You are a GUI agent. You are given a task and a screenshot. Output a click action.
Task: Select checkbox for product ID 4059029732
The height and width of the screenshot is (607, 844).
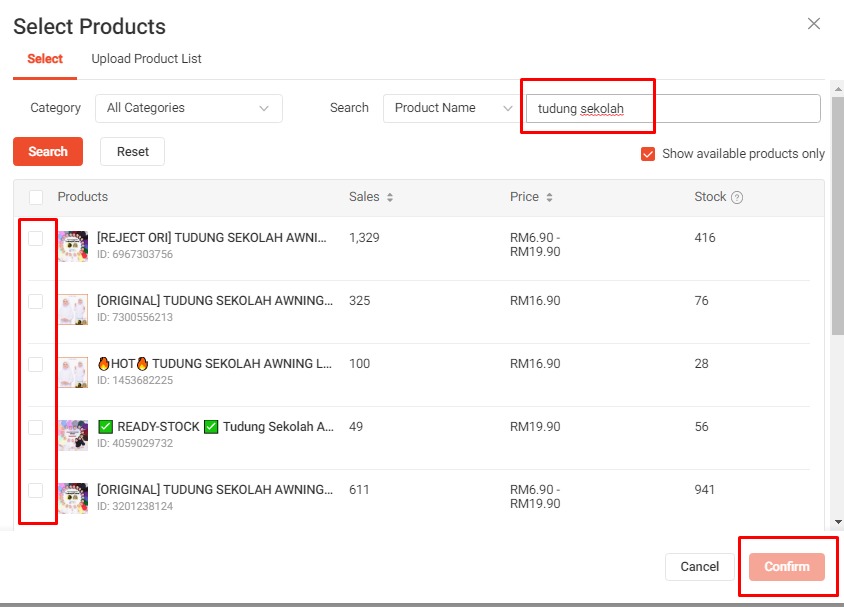click(36, 427)
